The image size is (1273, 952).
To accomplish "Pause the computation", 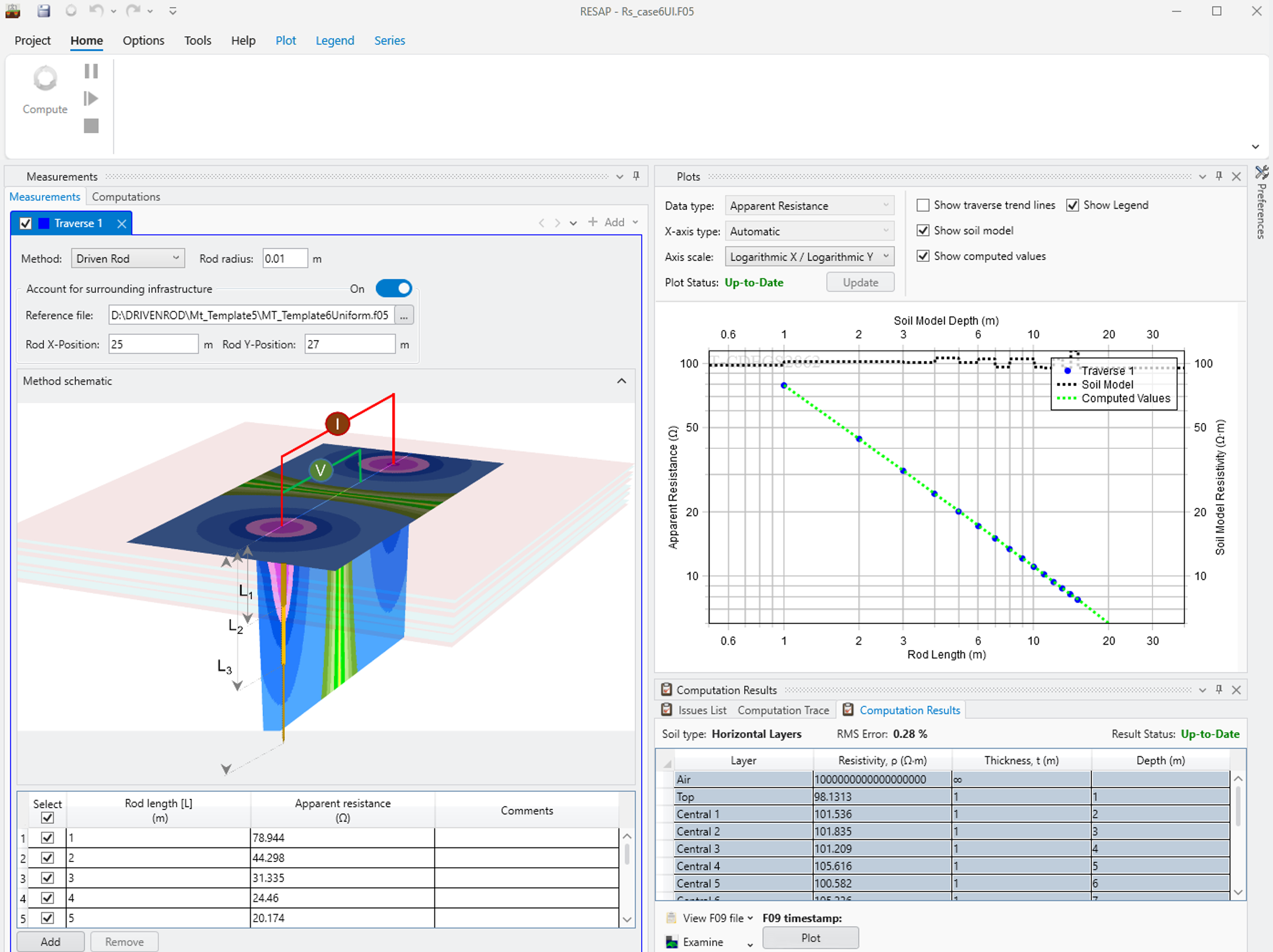I will point(91,71).
